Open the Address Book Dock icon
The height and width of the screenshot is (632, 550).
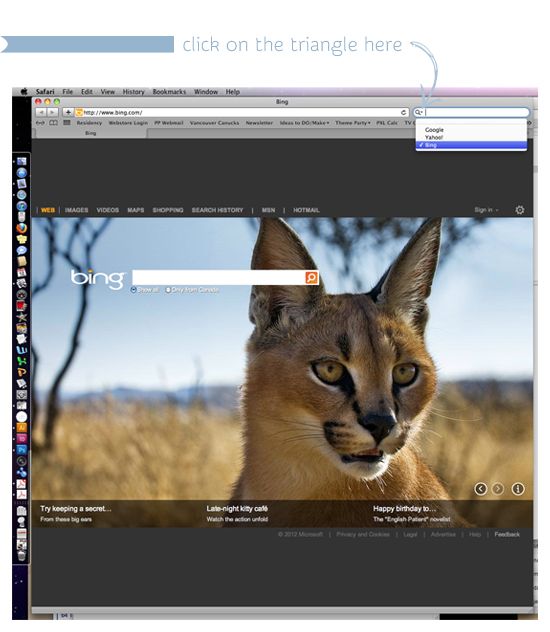pos(22,262)
